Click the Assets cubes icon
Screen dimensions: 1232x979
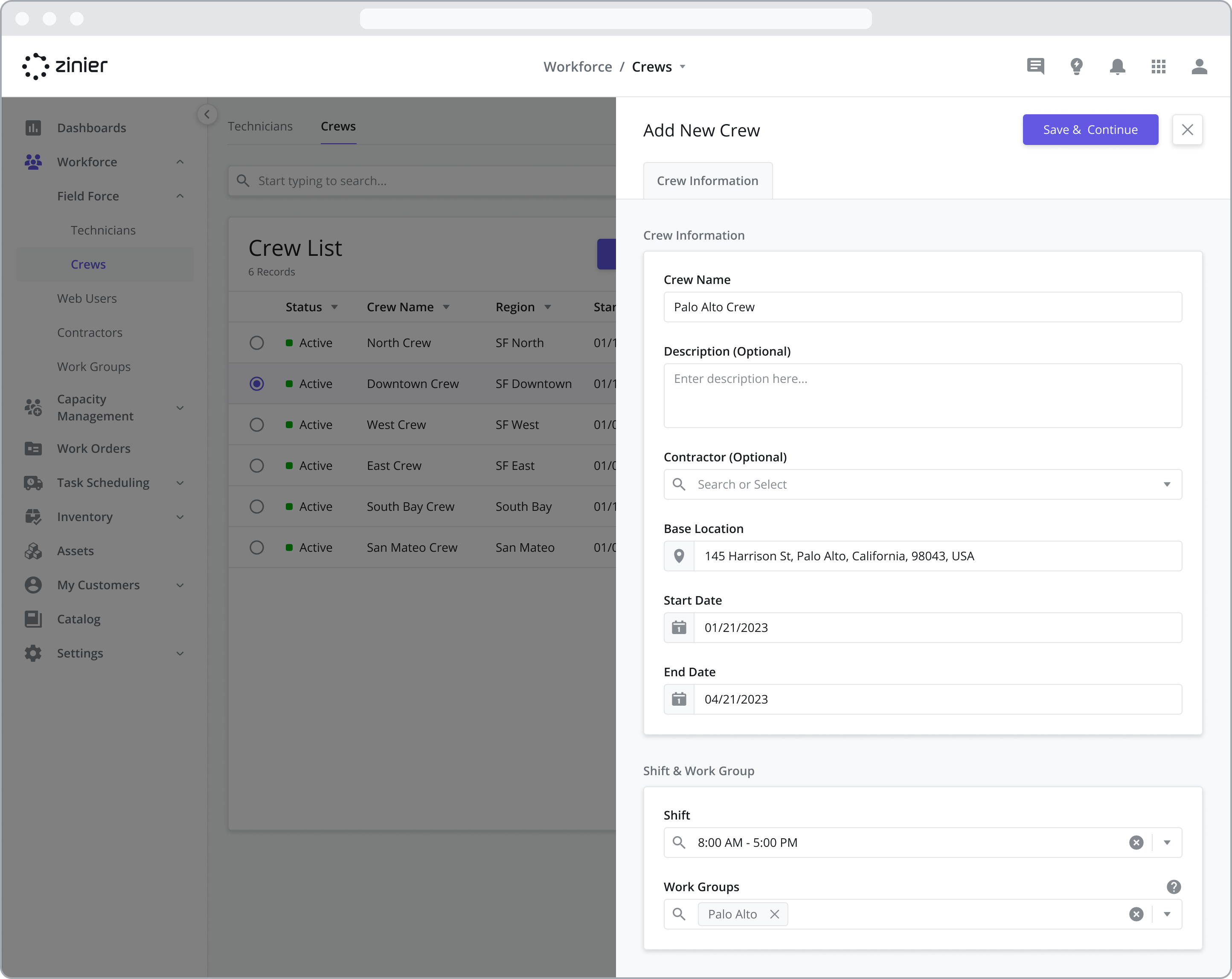pyautogui.click(x=33, y=550)
